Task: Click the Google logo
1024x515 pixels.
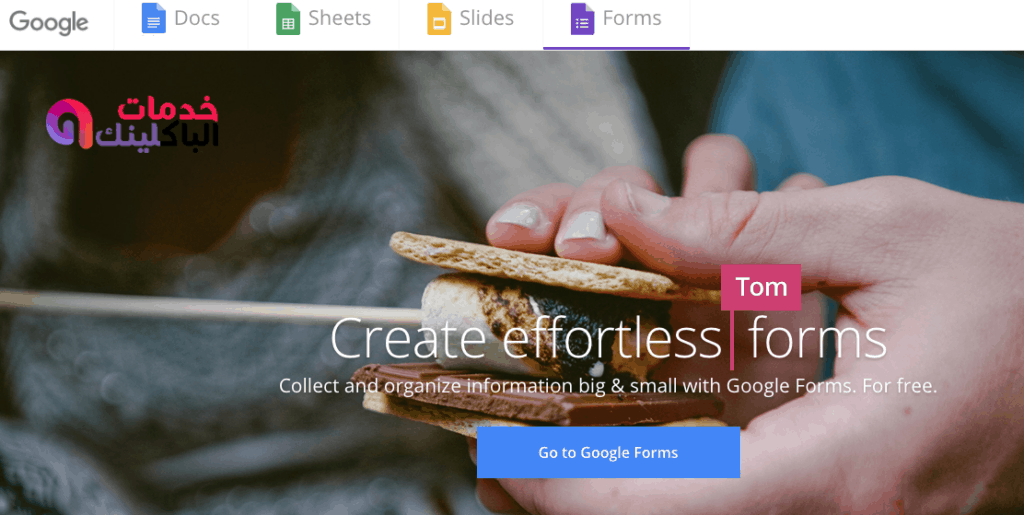Action: pyautogui.click(x=49, y=23)
